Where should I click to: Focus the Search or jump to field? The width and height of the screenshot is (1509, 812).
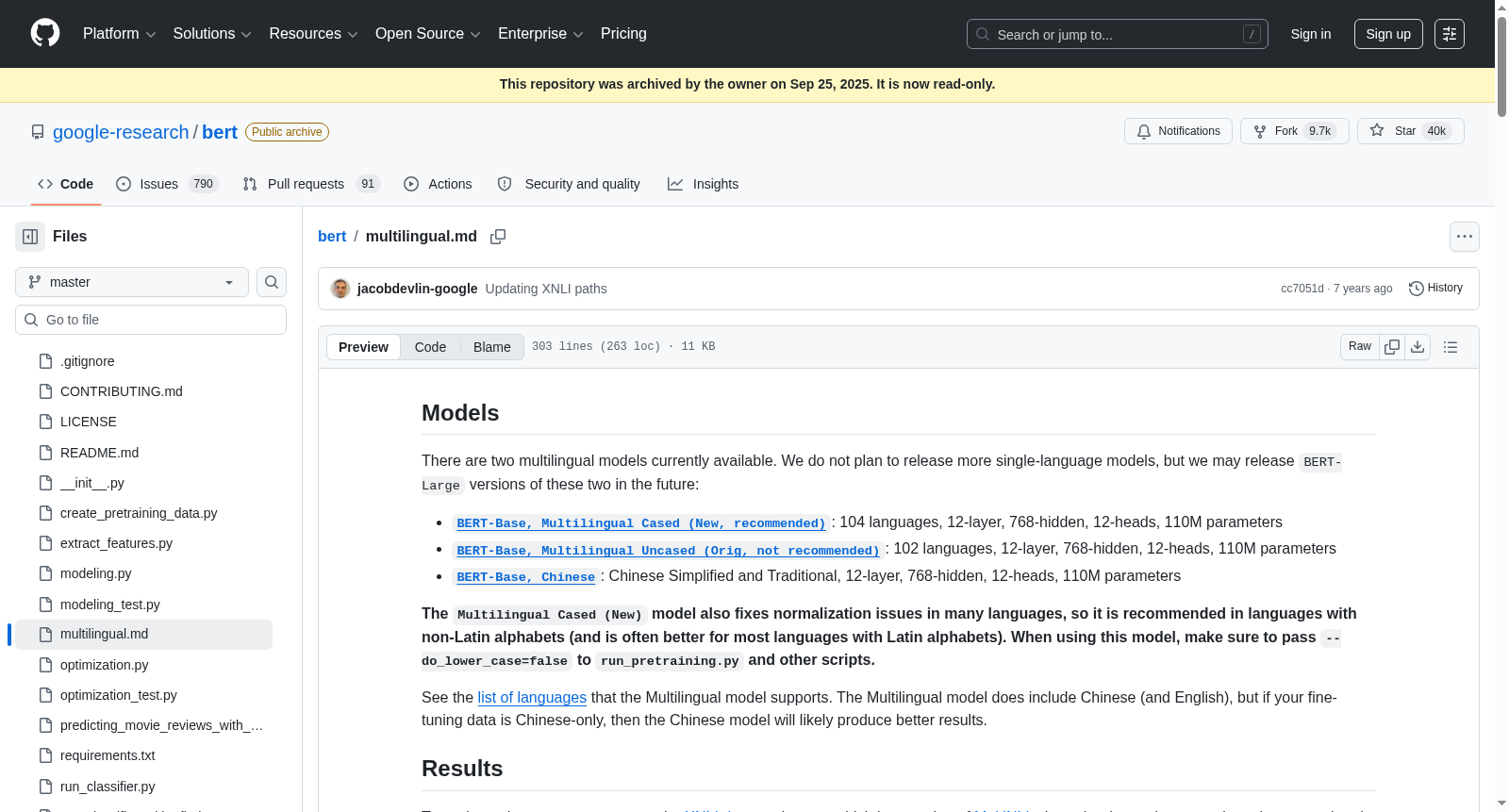click(1118, 34)
